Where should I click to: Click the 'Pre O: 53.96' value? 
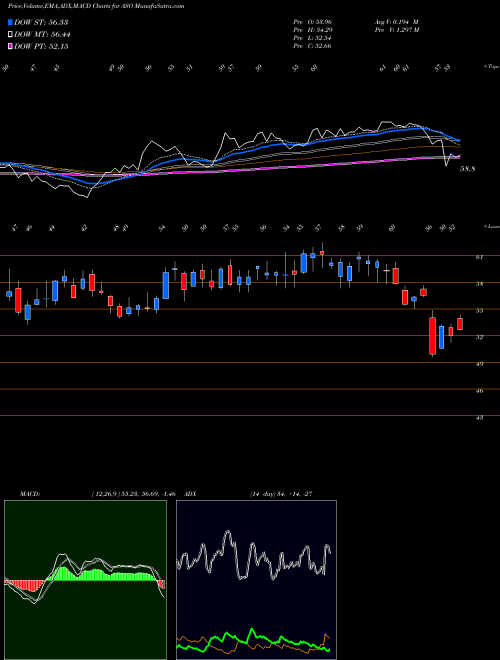pos(312,22)
